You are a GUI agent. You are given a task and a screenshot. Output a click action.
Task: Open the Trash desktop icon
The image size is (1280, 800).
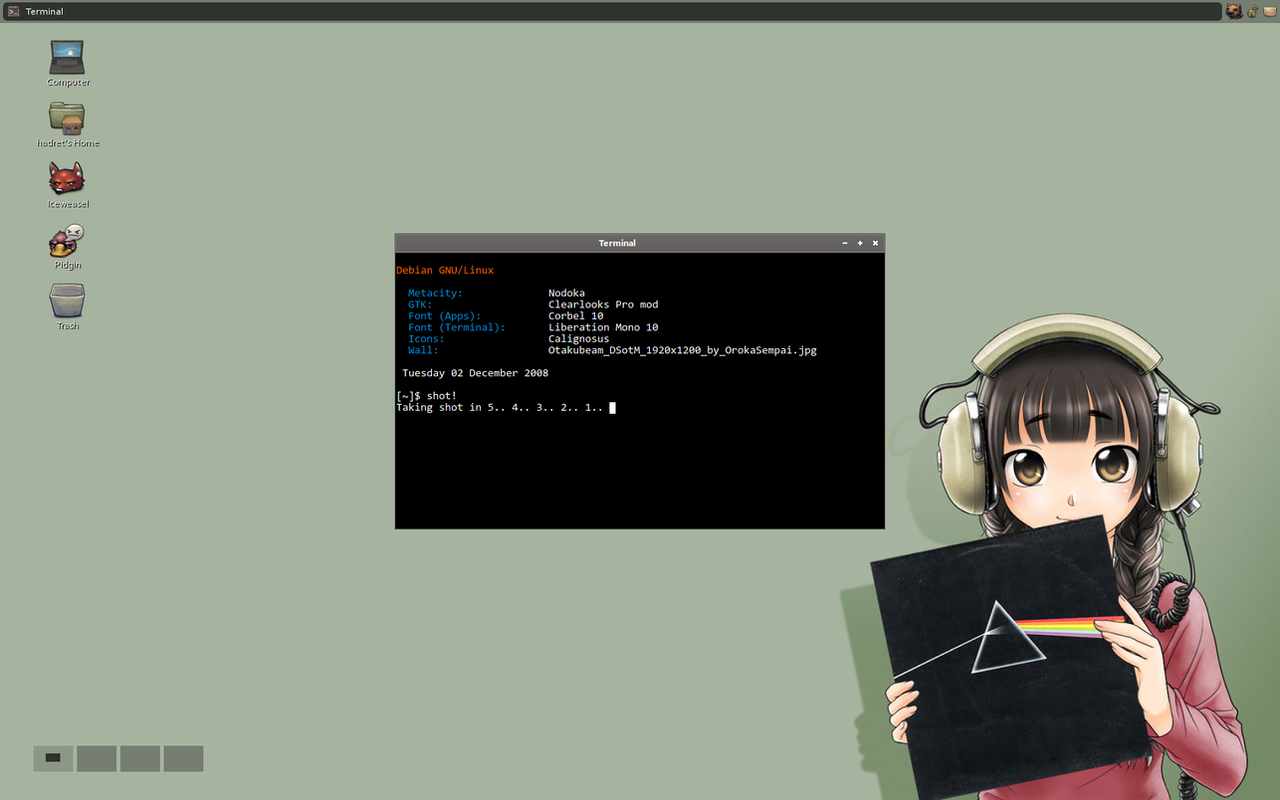pyautogui.click(x=67, y=301)
